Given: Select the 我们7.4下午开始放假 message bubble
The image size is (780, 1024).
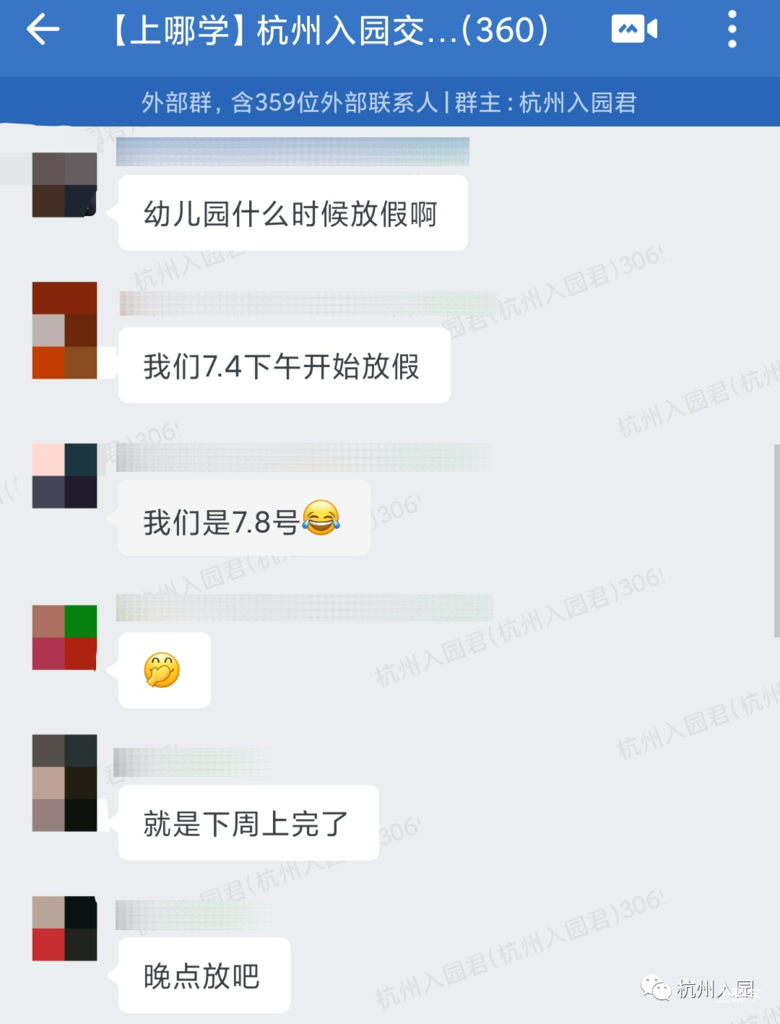Looking at the screenshot, I should (284, 365).
